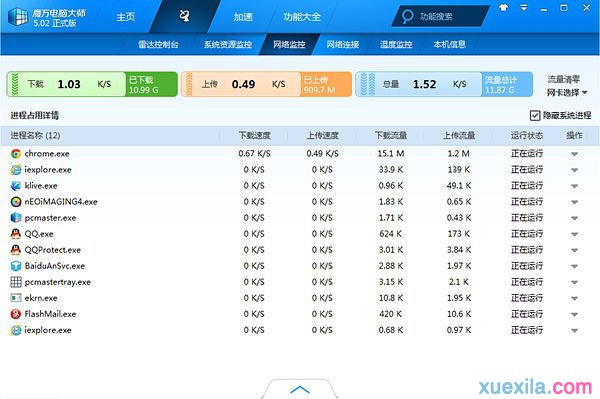Screen dimensions: 600x399
Task: Click the 已上传 909.7 M total
Action: click(326, 84)
